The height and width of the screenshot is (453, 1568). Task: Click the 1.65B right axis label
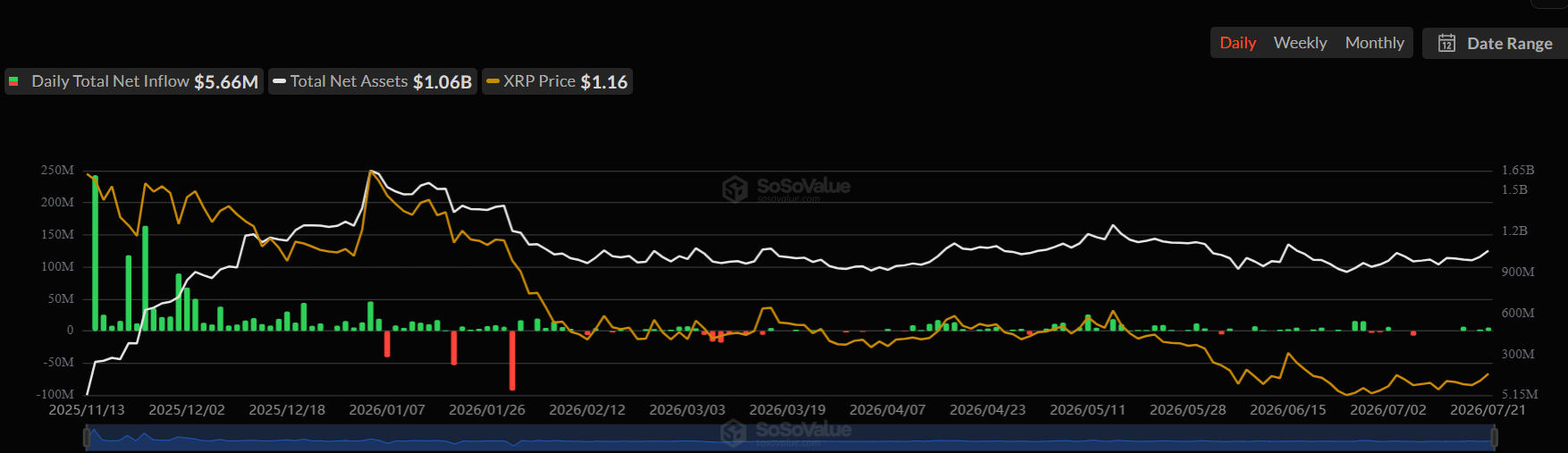(1518, 170)
